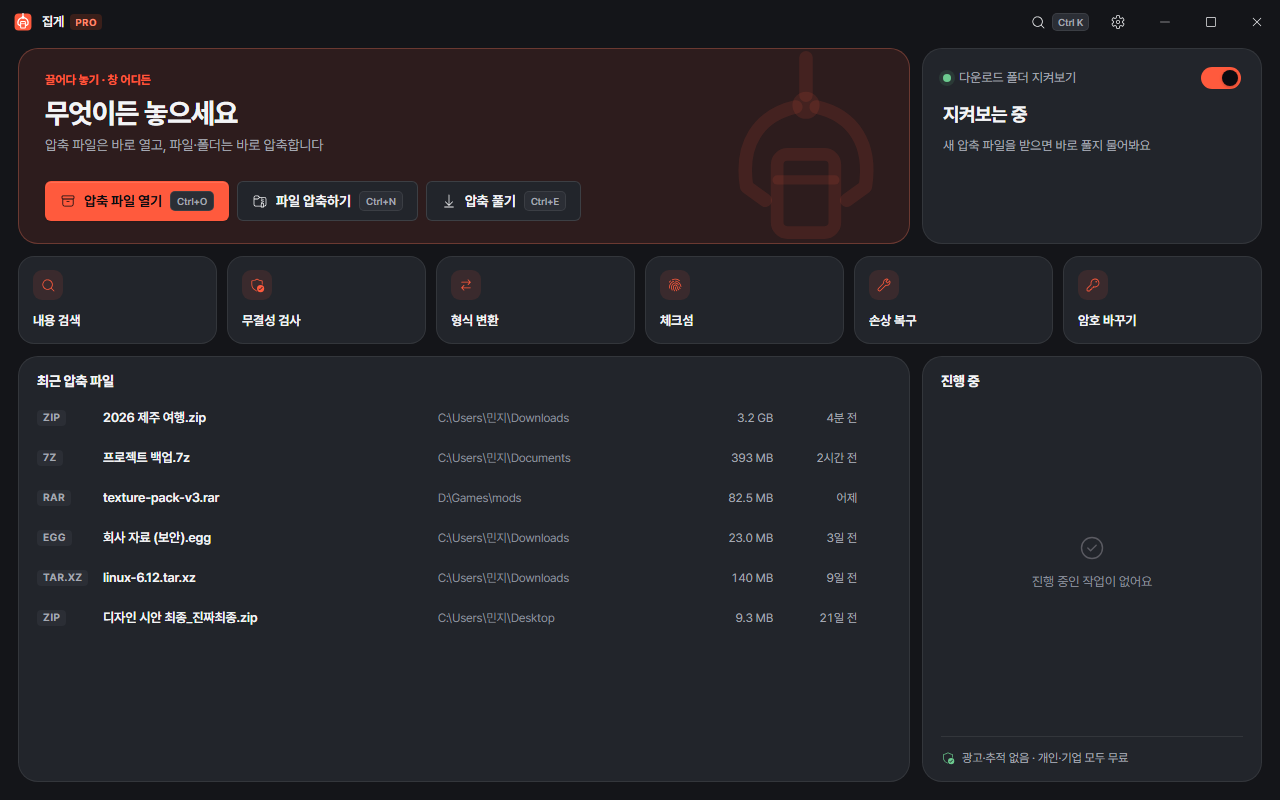Click the PRO badge next to 집게
Screen dimensions: 1280x800
tap(86, 22)
